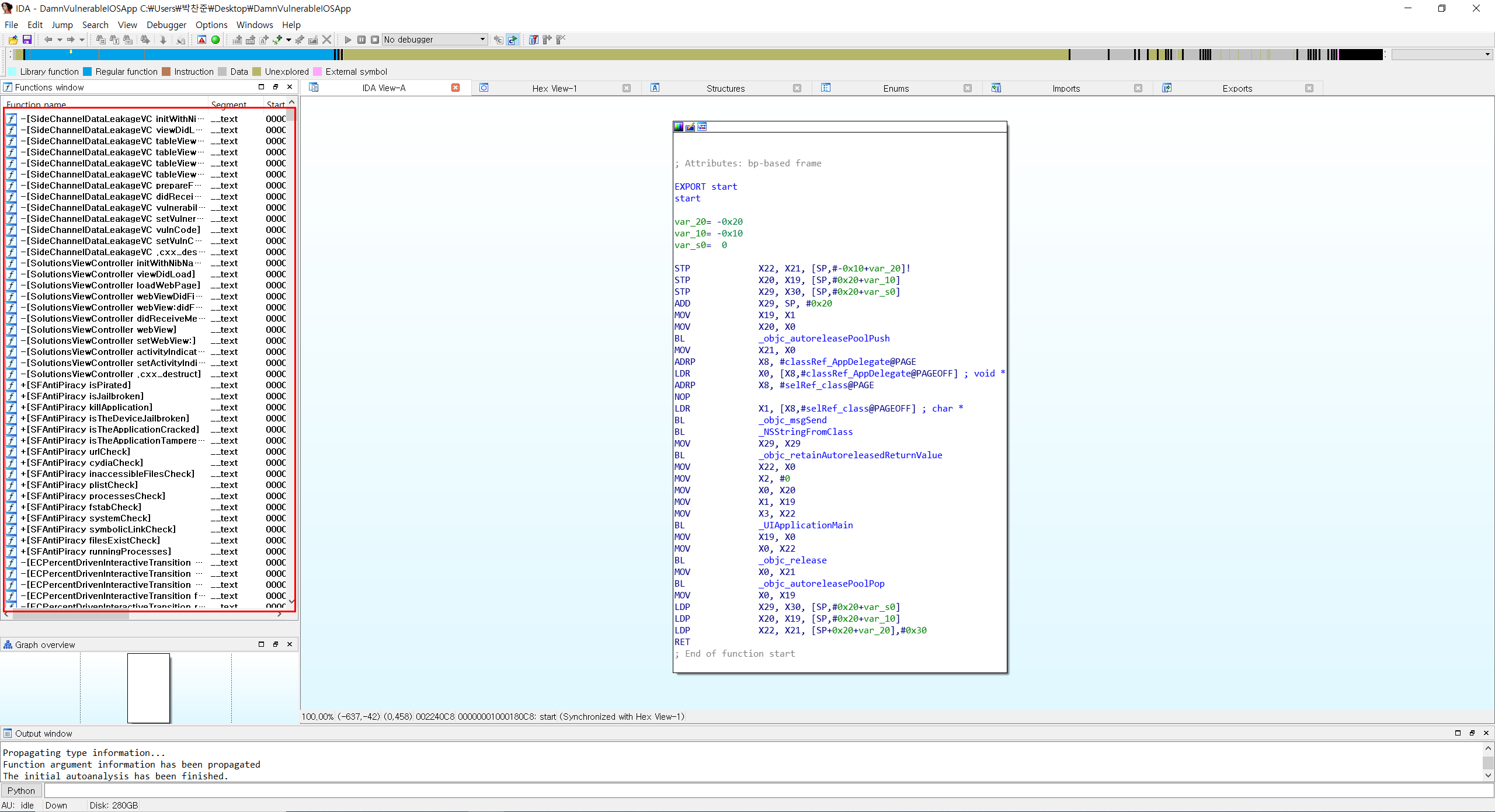Click the pause process icon

(361, 40)
